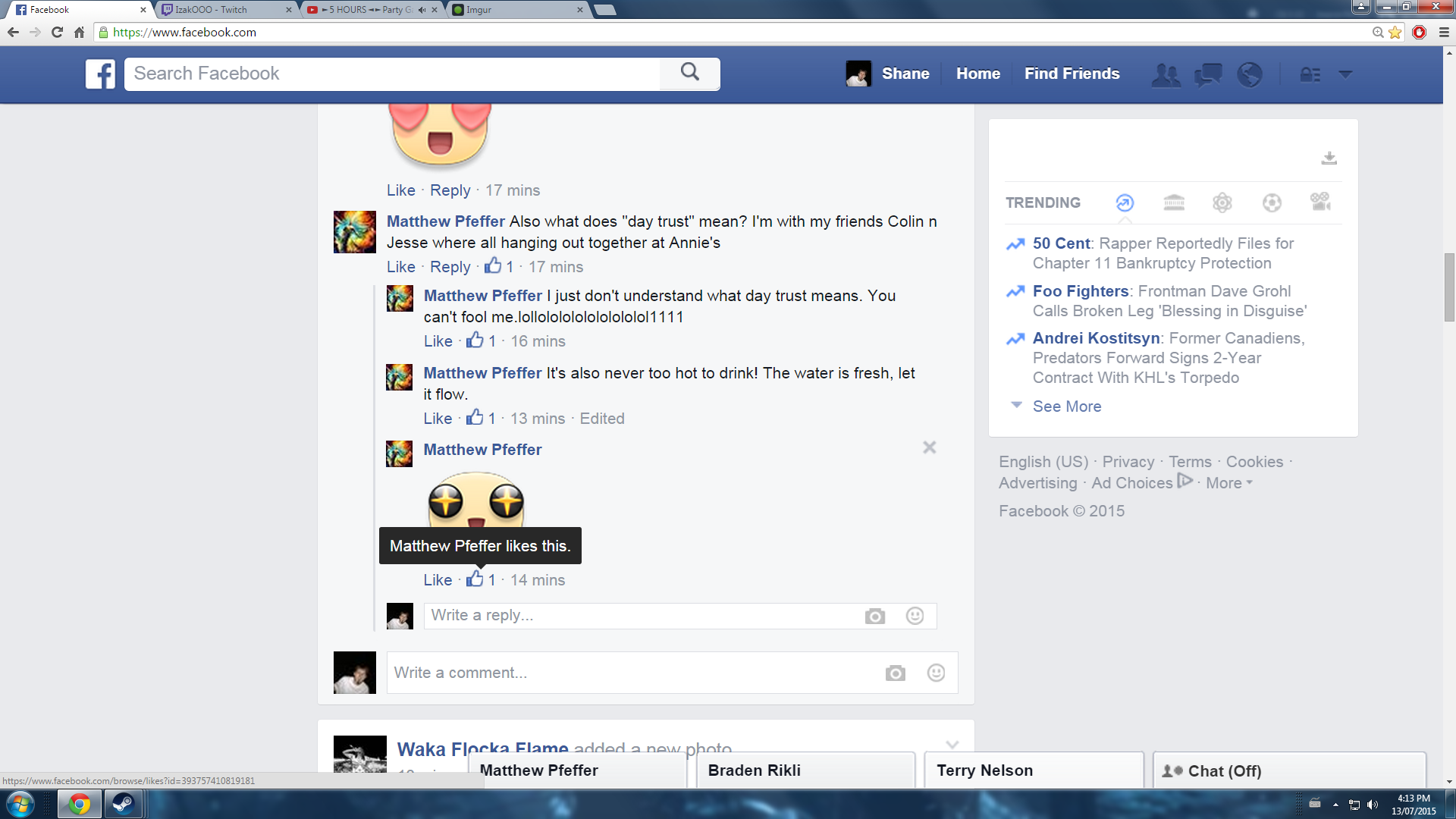Viewport: 1456px width, 819px height.
Task: Go to Home in the Facebook header
Action: point(977,74)
